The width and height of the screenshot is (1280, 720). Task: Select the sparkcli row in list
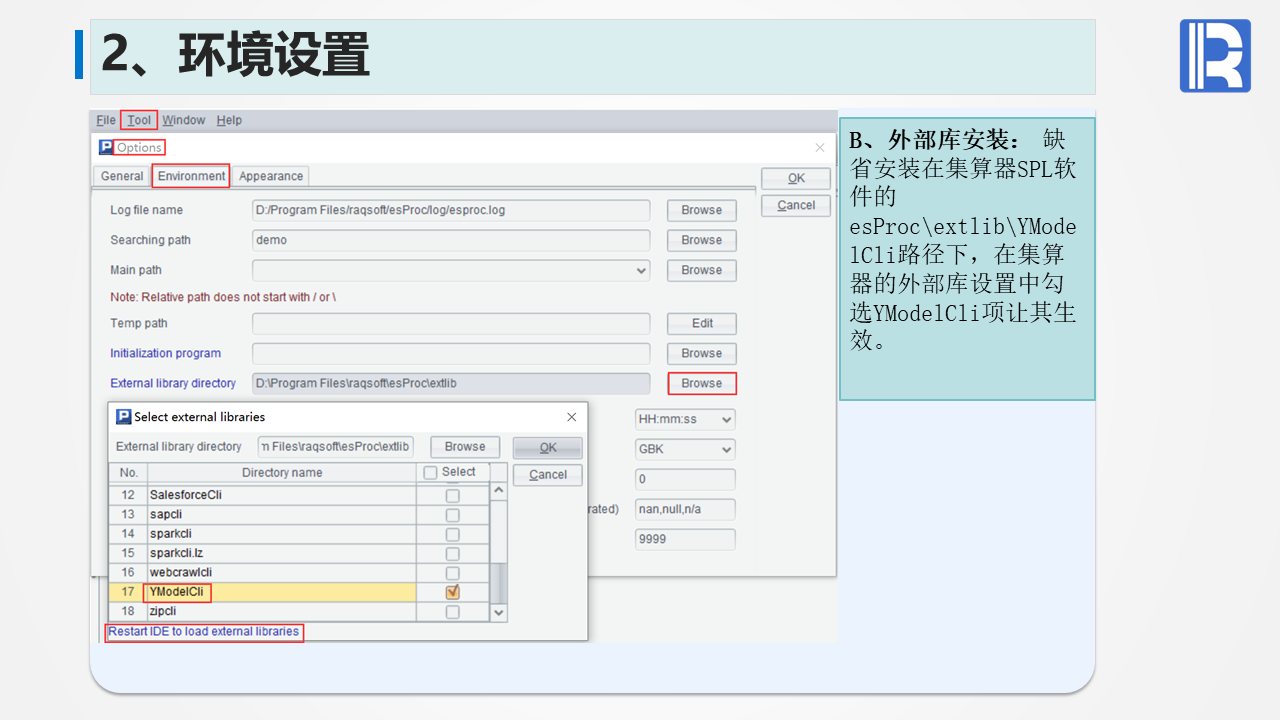(280, 534)
